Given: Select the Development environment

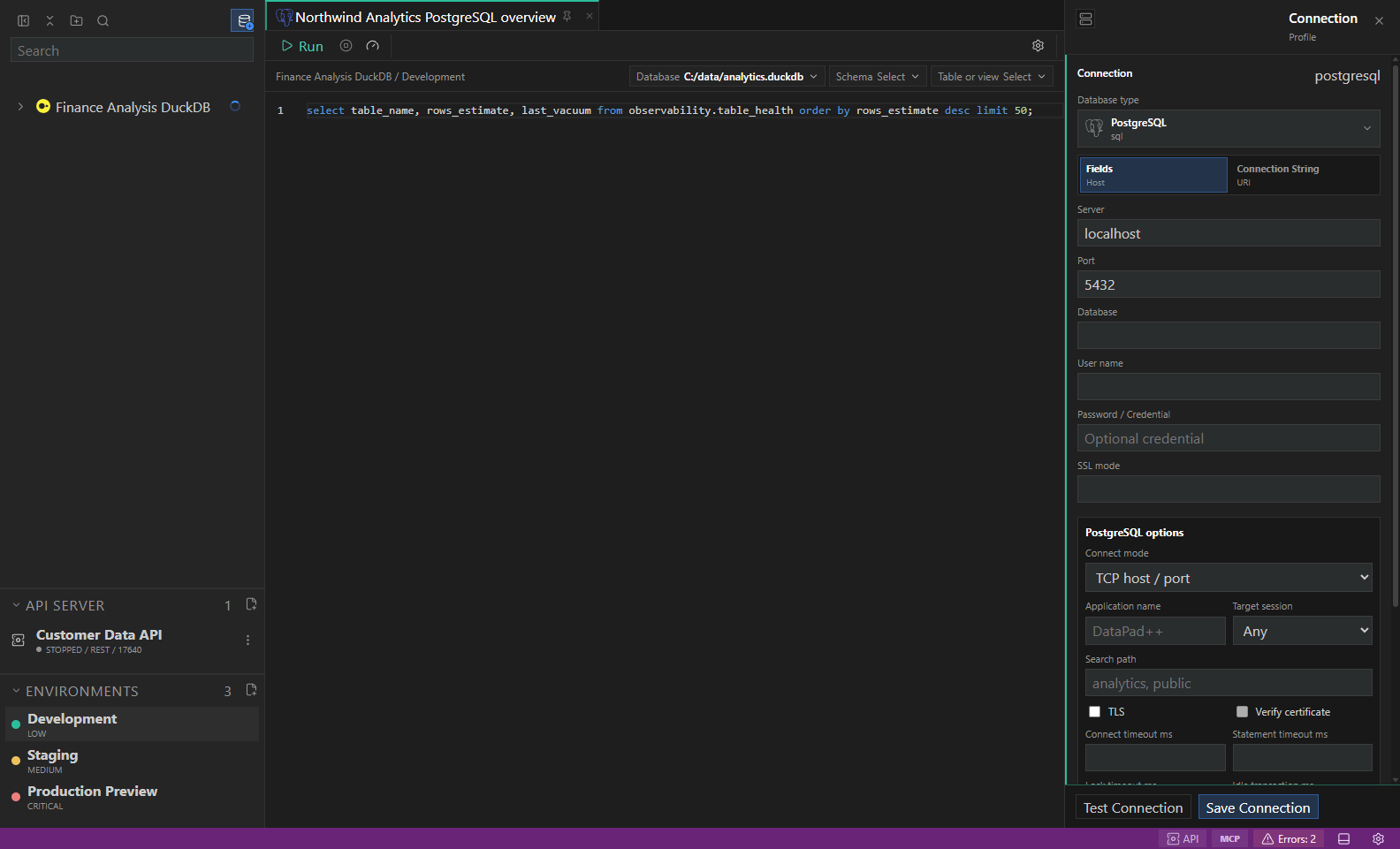Looking at the screenshot, I should [x=133, y=724].
